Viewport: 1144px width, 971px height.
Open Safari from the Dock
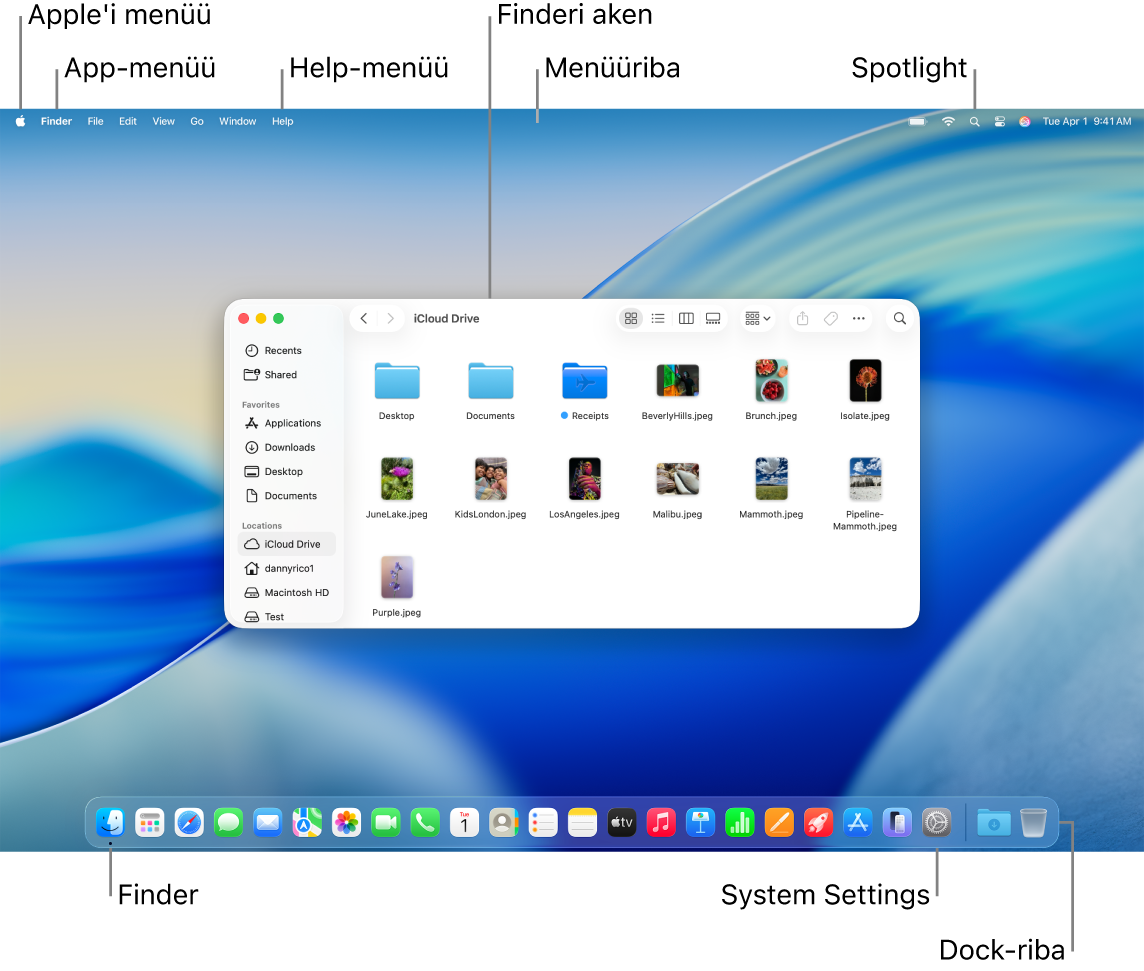[189, 822]
